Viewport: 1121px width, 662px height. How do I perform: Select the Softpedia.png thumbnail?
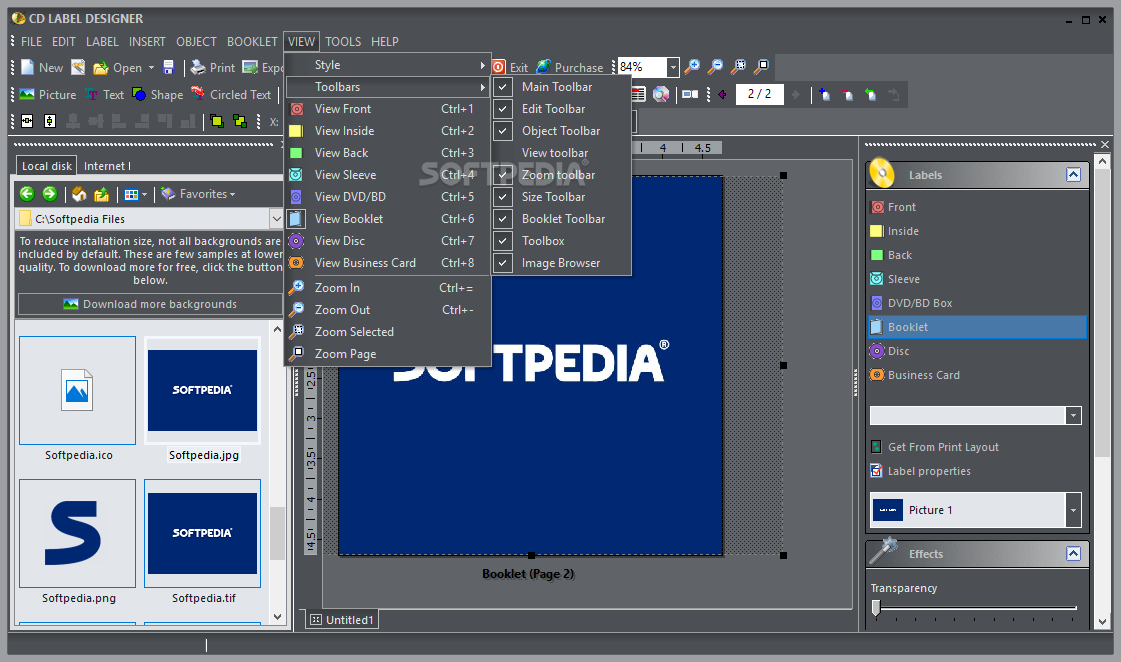pos(78,533)
